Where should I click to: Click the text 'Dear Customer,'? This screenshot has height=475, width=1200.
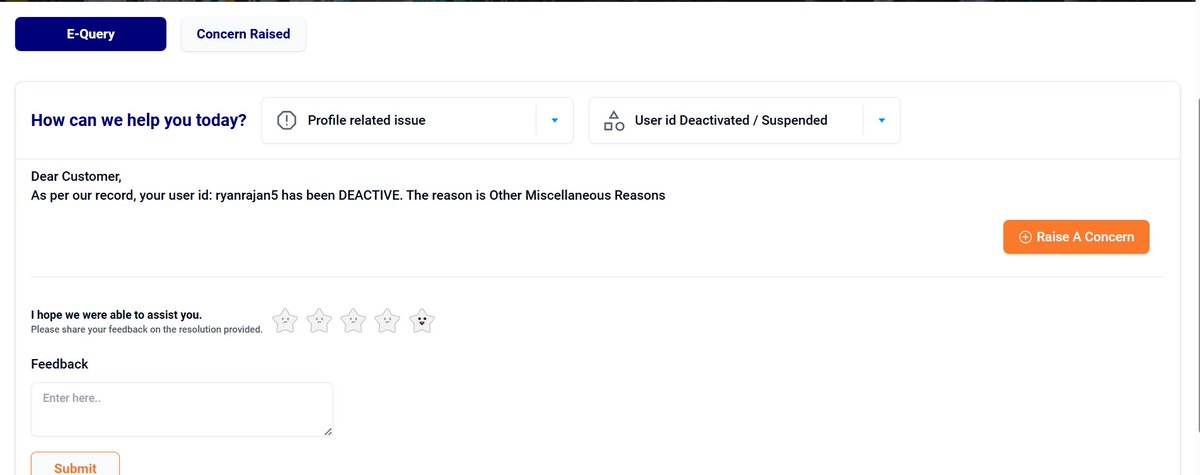tap(76, 176)
